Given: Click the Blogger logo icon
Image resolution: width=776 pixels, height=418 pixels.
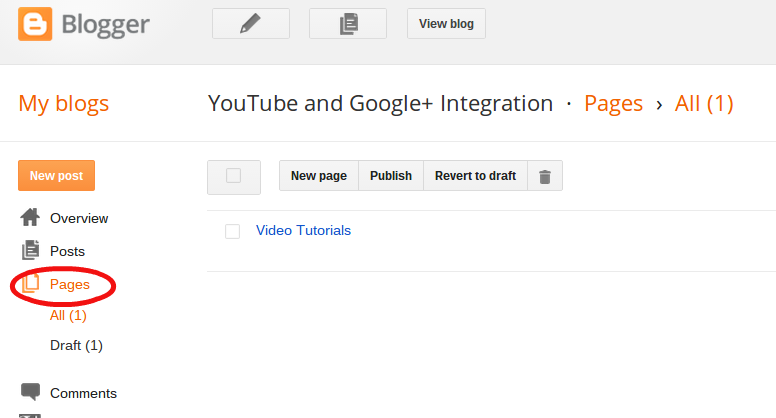Looking at the screenshot, I should coord(35,24).
